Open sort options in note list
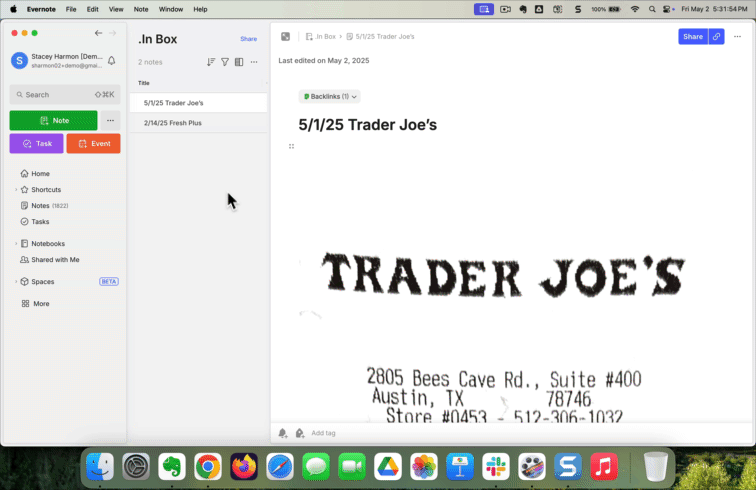 [x=211, y=62]
